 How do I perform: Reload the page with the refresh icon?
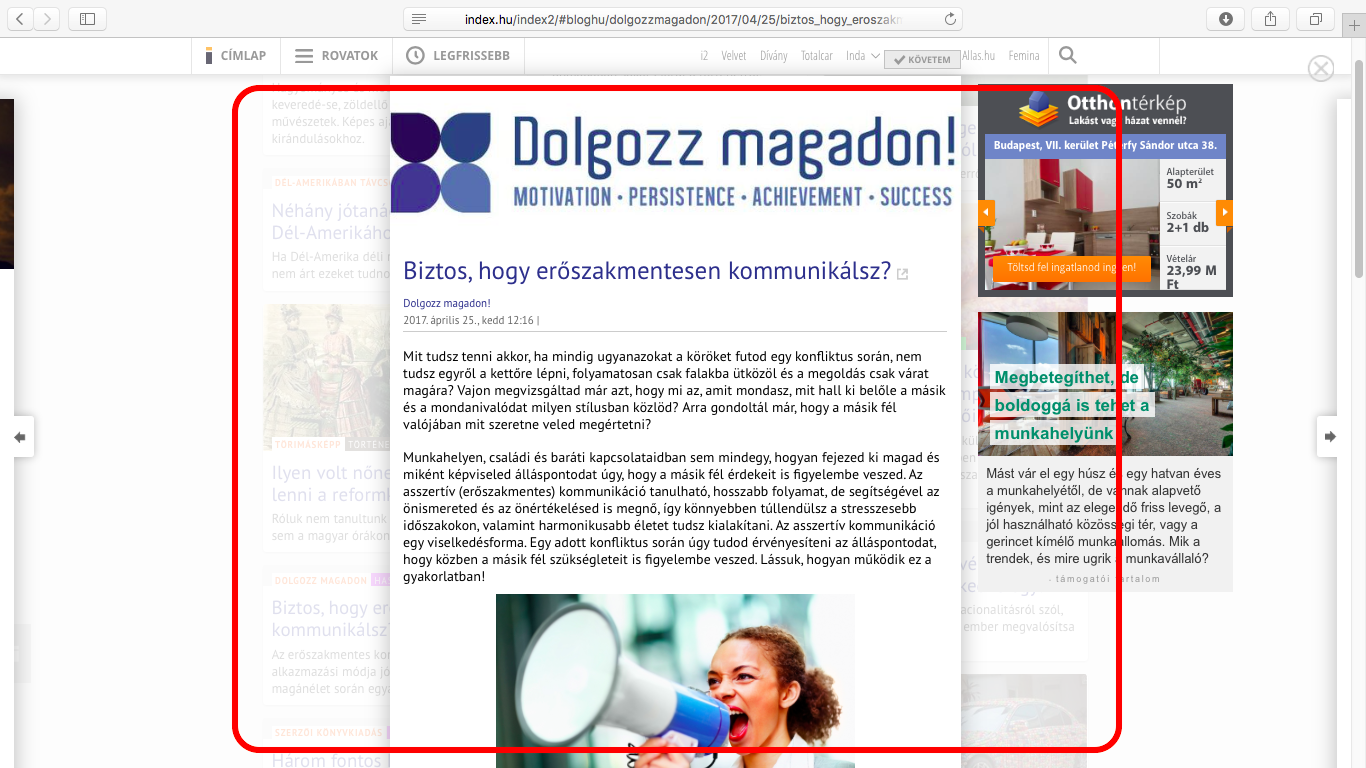pos(950,19)
